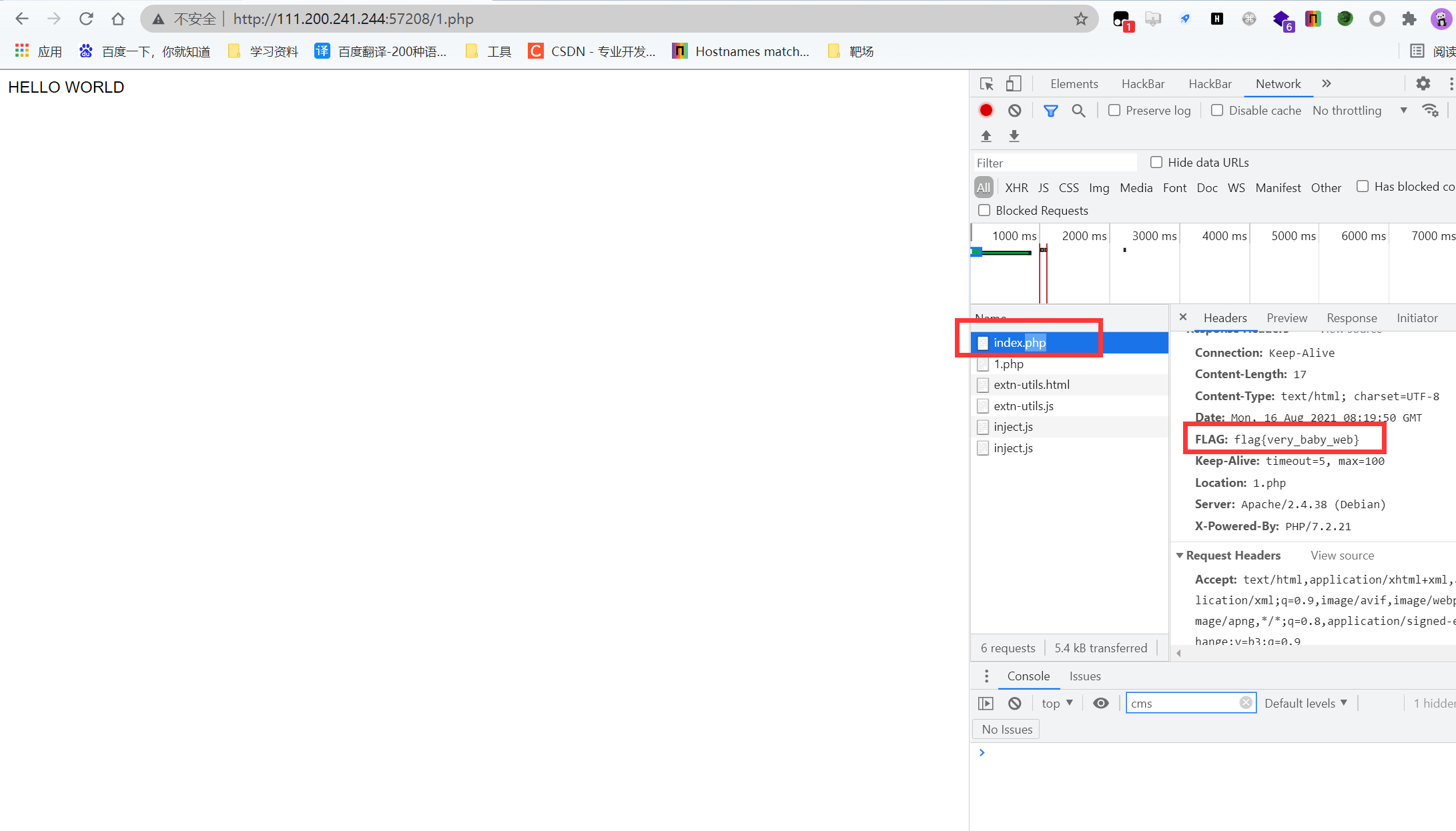This screenshot has height=831, width=1456.
Task: Open the Response tab of request details
Action: (x=1351, y=318)
